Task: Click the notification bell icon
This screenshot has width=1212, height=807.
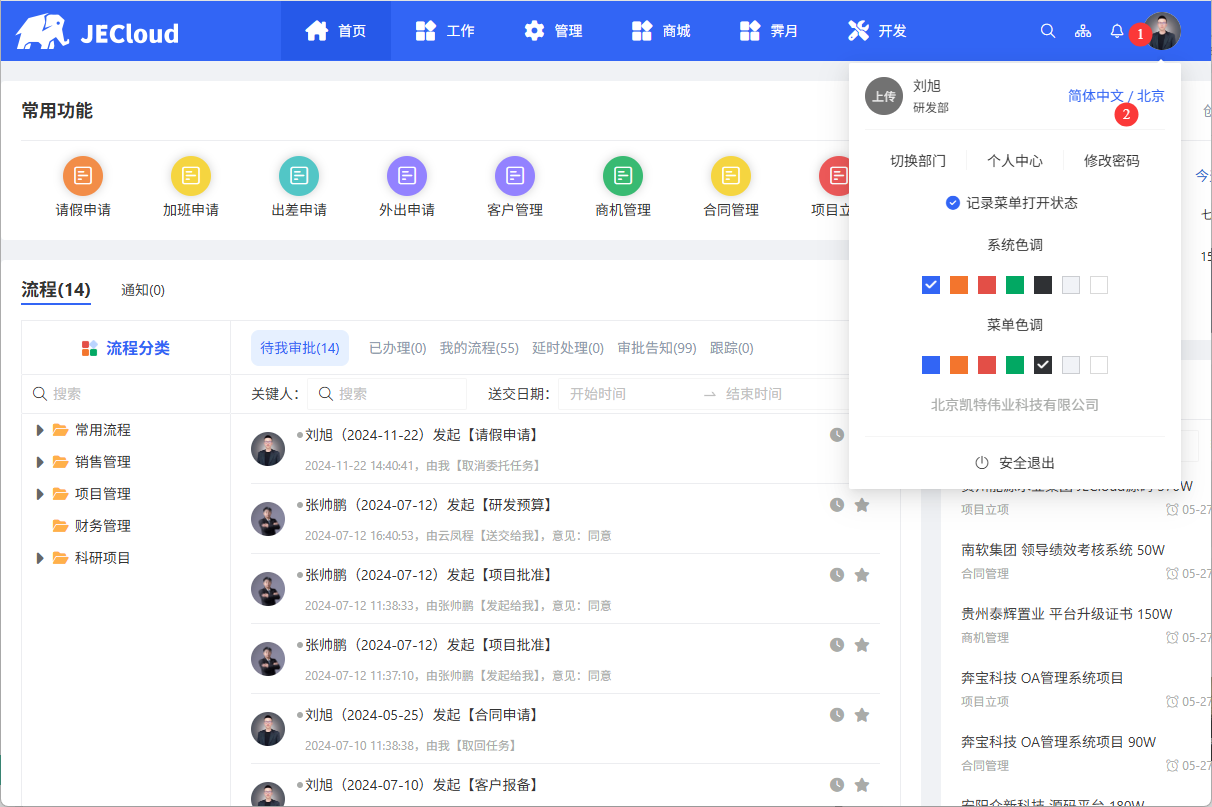Action: click(x=1117, y=31)
